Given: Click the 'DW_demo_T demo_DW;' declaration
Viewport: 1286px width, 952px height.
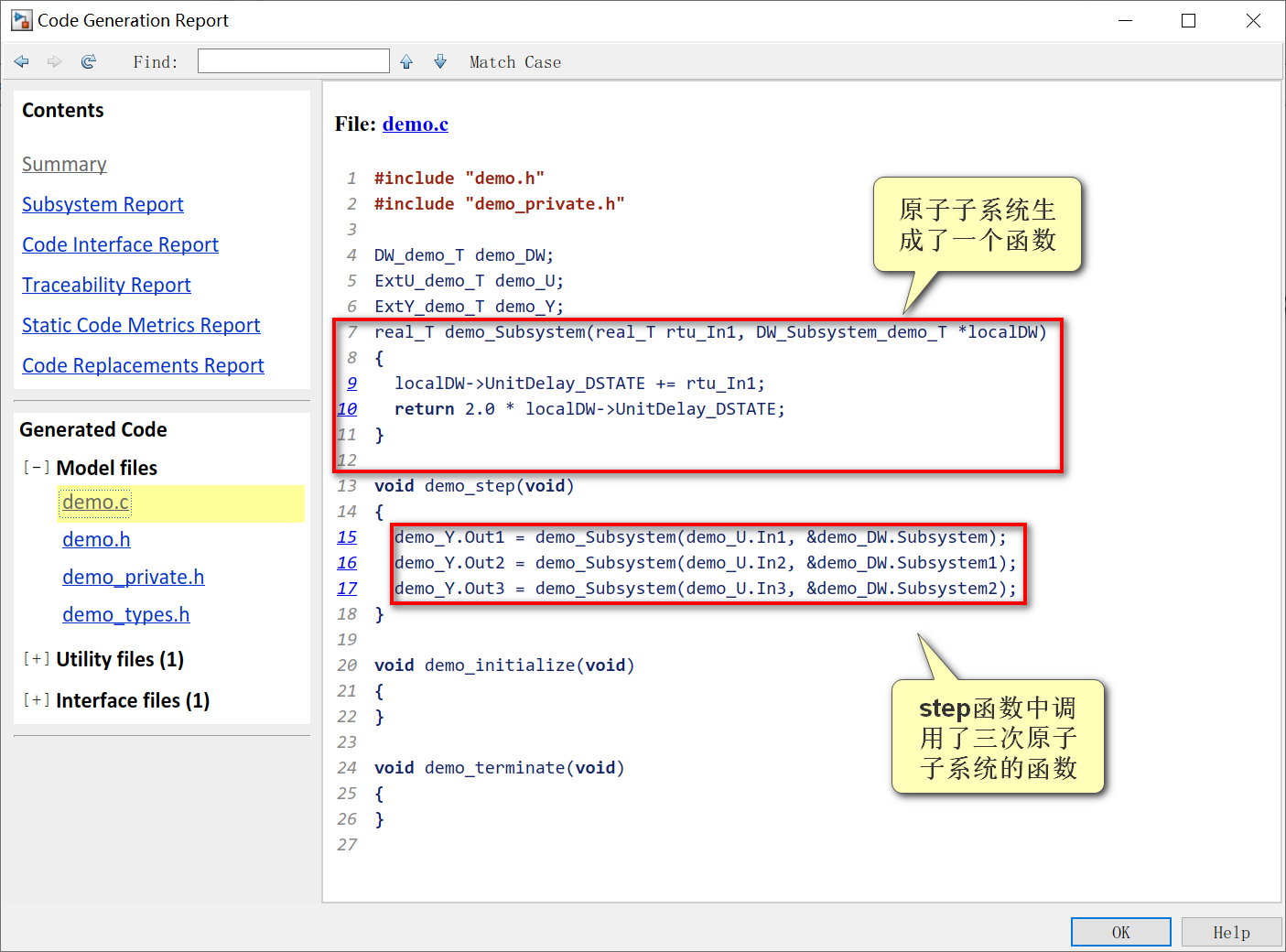Looking at the screenshot, I should (x=464, y=255).
